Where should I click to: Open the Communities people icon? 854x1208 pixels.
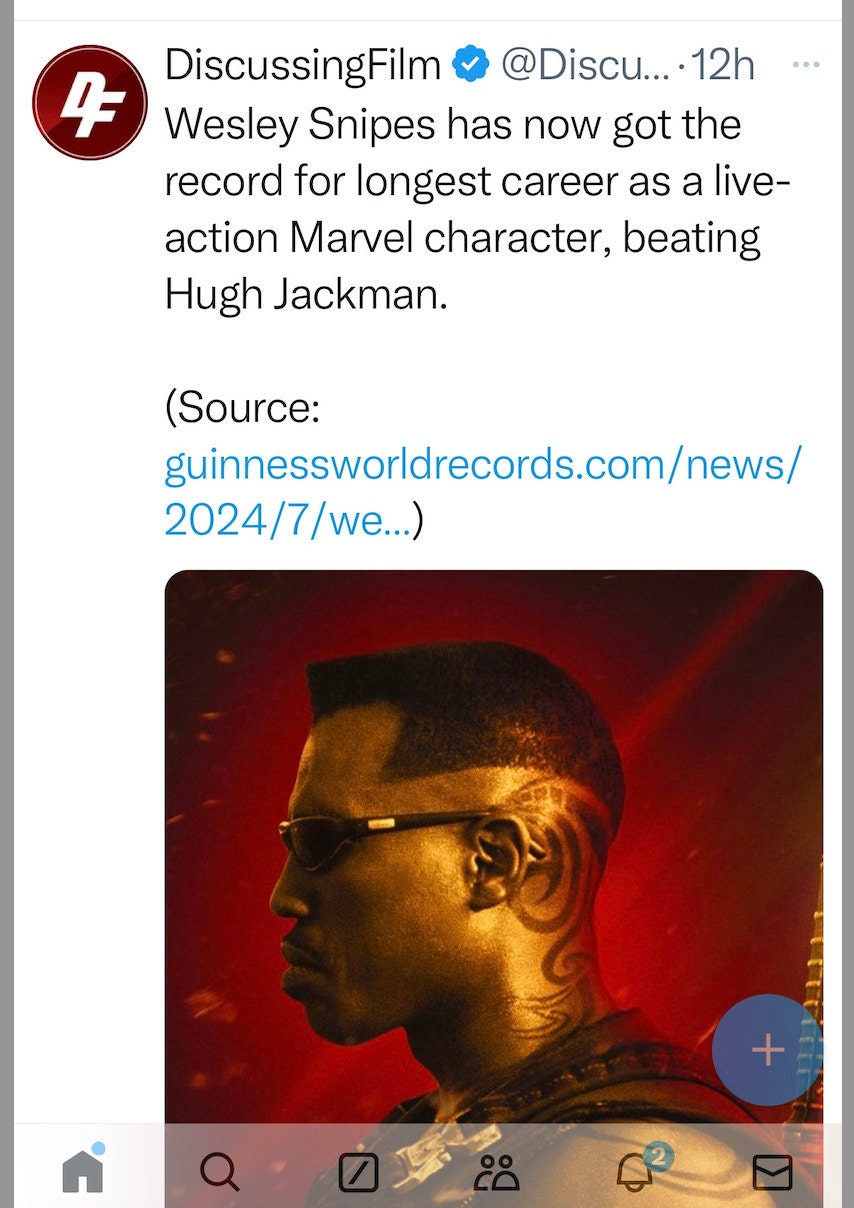point(496,1172)
